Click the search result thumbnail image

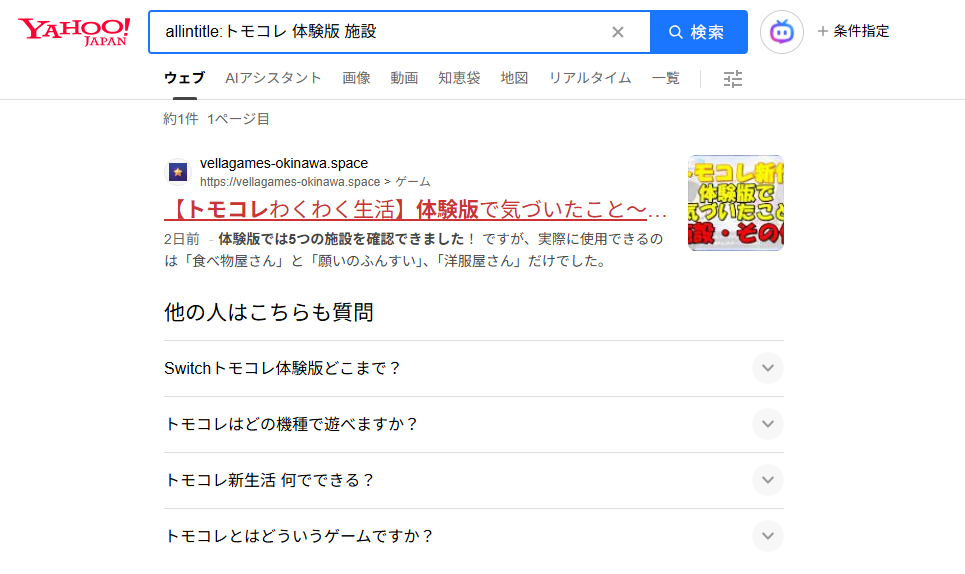point(735,203)
